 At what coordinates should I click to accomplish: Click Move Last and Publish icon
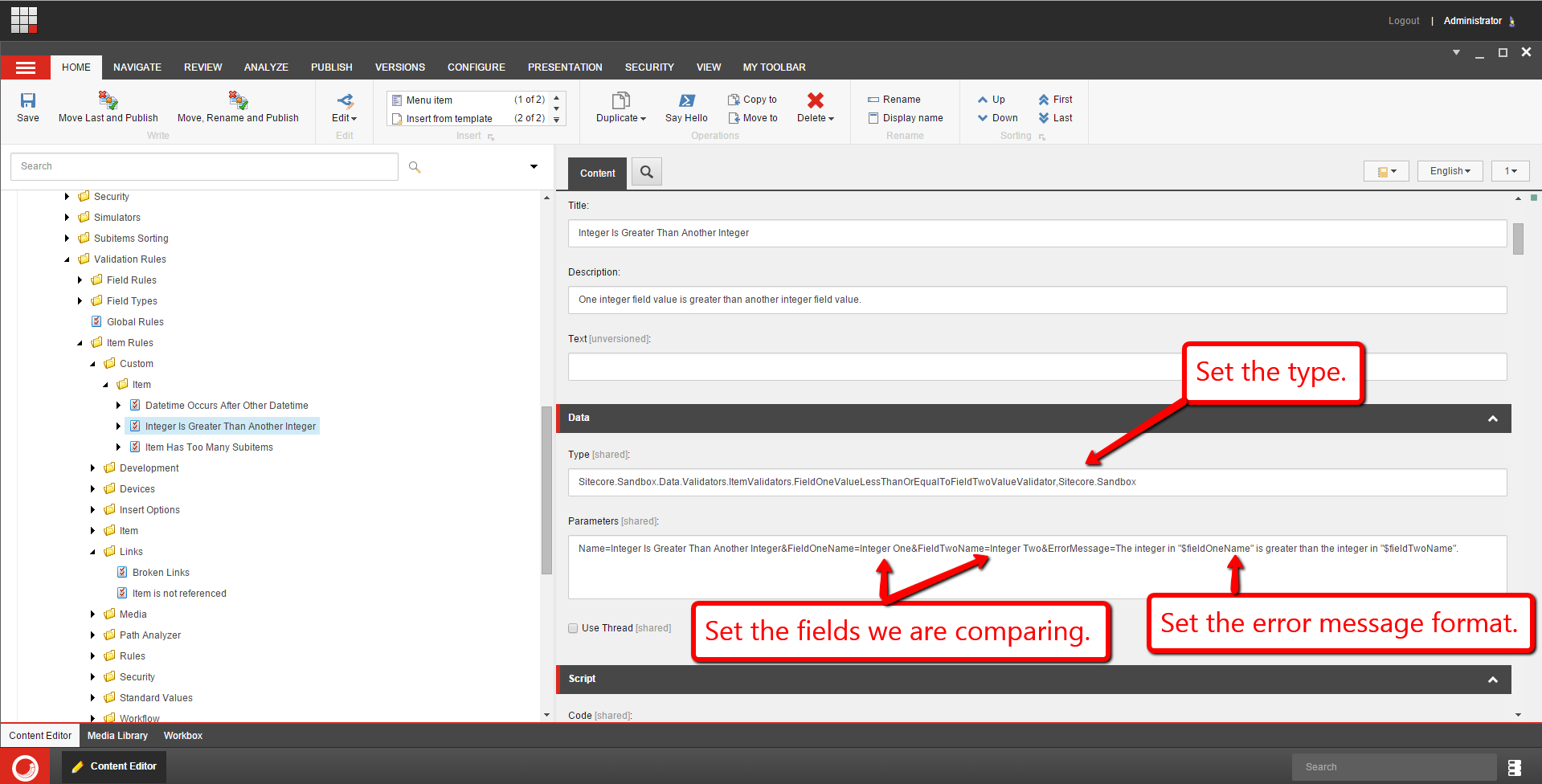(x=108, y=100)
